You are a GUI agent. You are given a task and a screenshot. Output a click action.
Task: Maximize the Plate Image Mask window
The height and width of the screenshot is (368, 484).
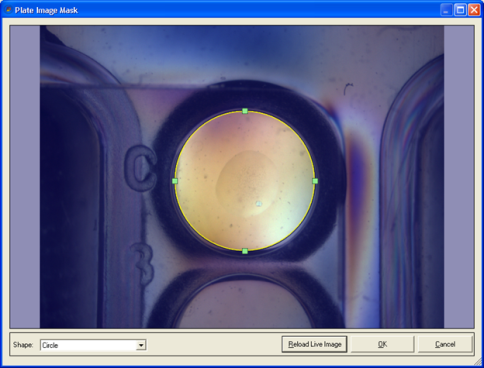[460, 10]
